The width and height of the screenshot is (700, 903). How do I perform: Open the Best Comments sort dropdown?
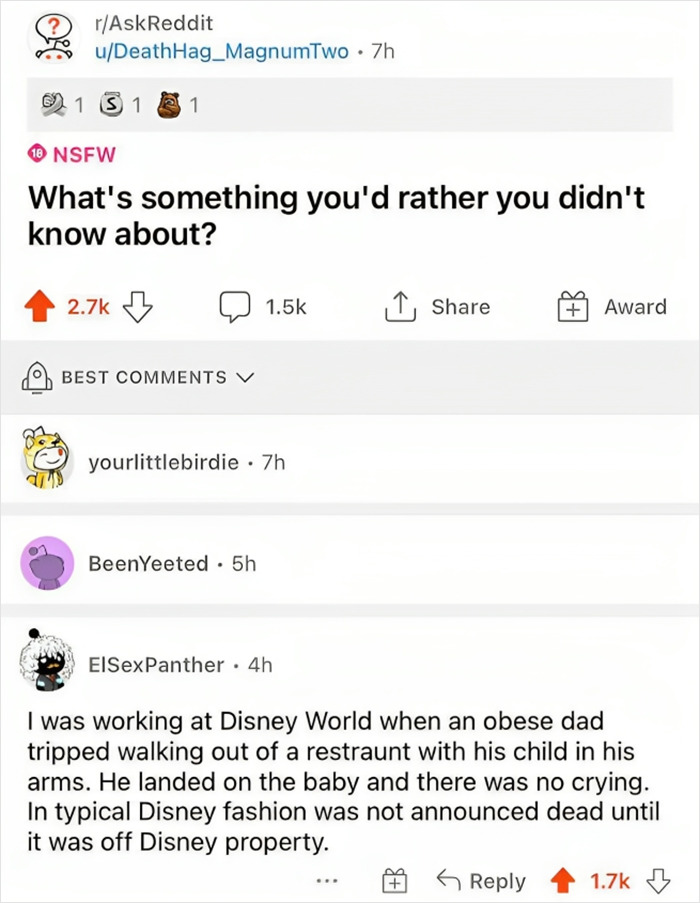tap(140, 377)
